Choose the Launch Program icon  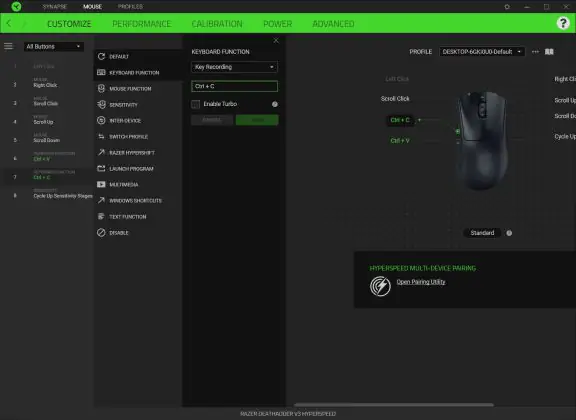point(101,168)
